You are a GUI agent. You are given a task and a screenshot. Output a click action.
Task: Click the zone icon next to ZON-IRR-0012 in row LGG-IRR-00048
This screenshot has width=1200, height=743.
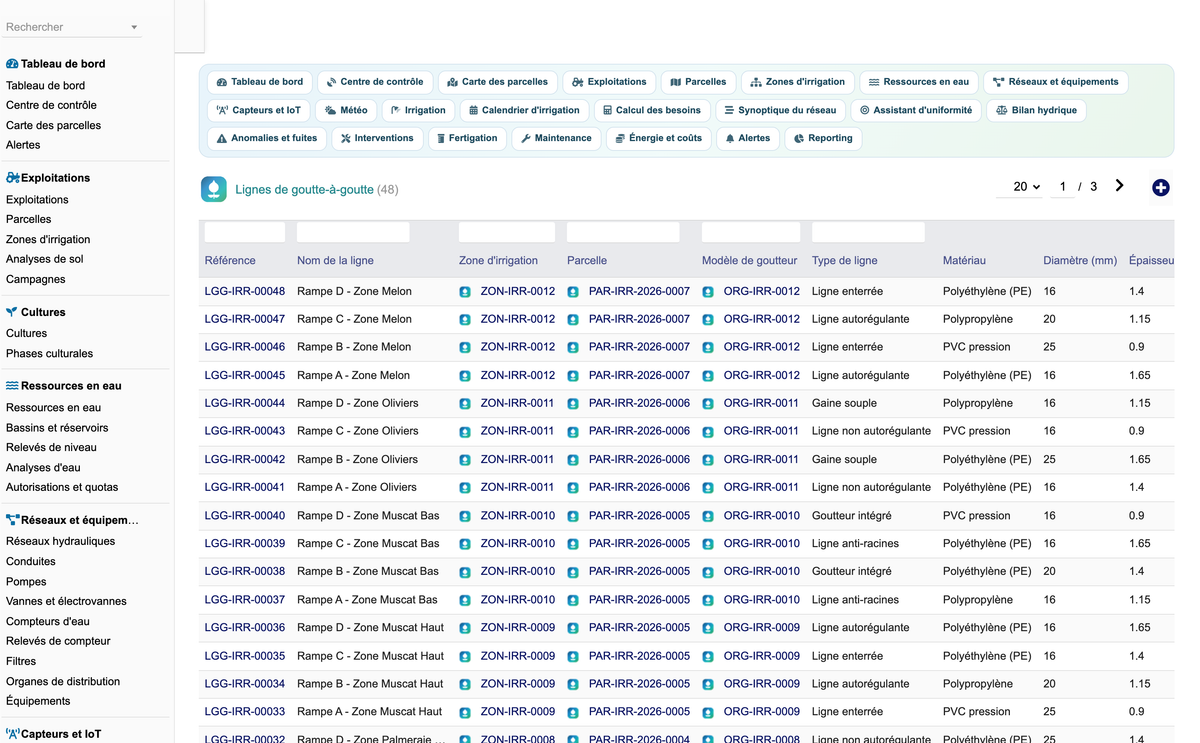465,292
